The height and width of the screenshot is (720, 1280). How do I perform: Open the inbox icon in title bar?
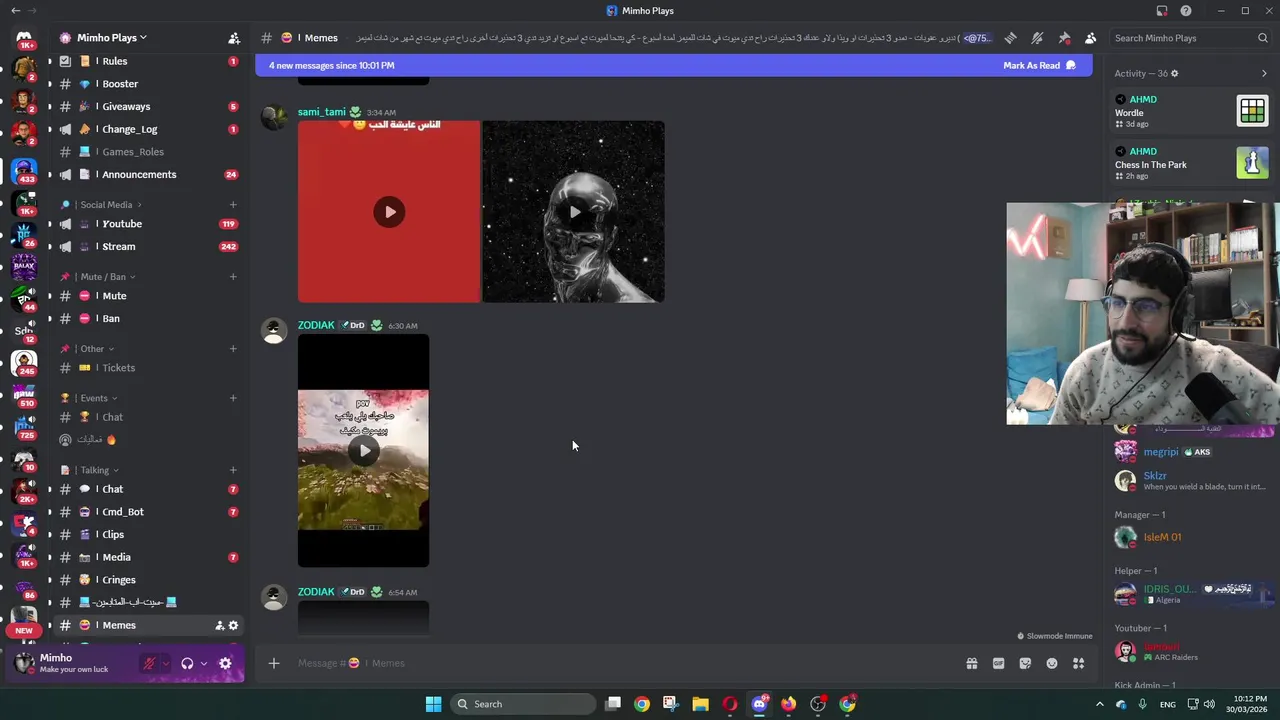(1162, 11)
